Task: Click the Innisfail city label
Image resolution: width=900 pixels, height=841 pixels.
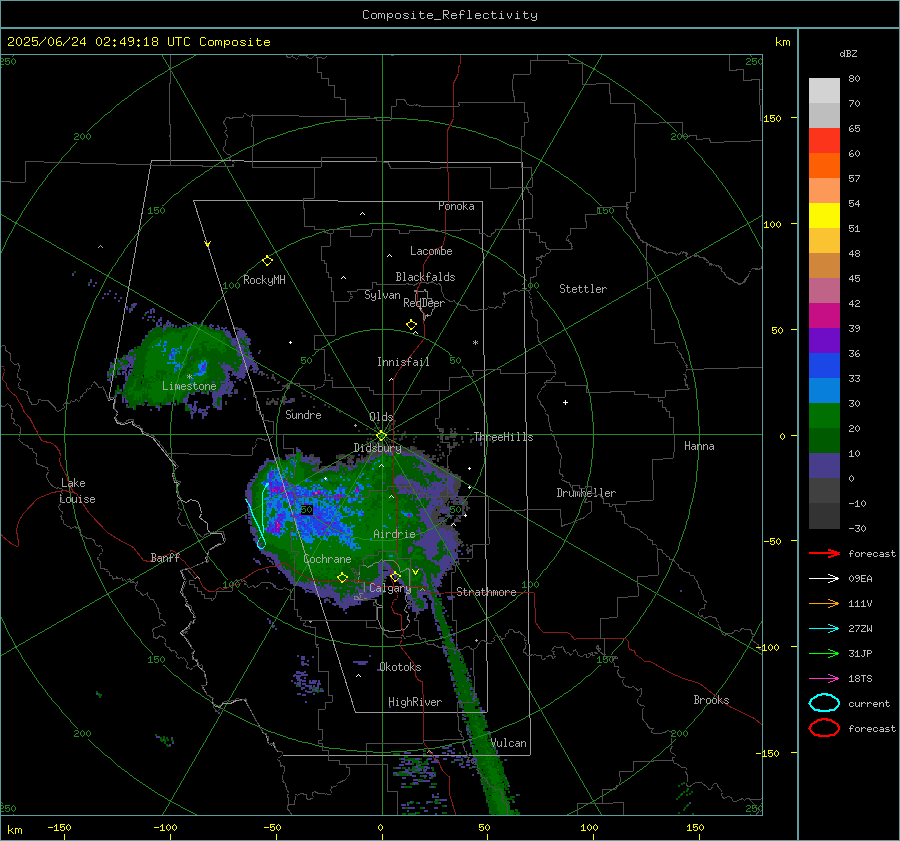Action: (403, 362)
